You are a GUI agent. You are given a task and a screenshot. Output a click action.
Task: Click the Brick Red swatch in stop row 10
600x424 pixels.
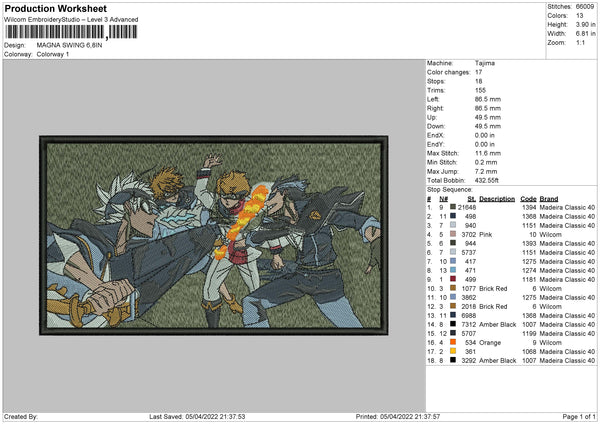click(x=453, y=288)
